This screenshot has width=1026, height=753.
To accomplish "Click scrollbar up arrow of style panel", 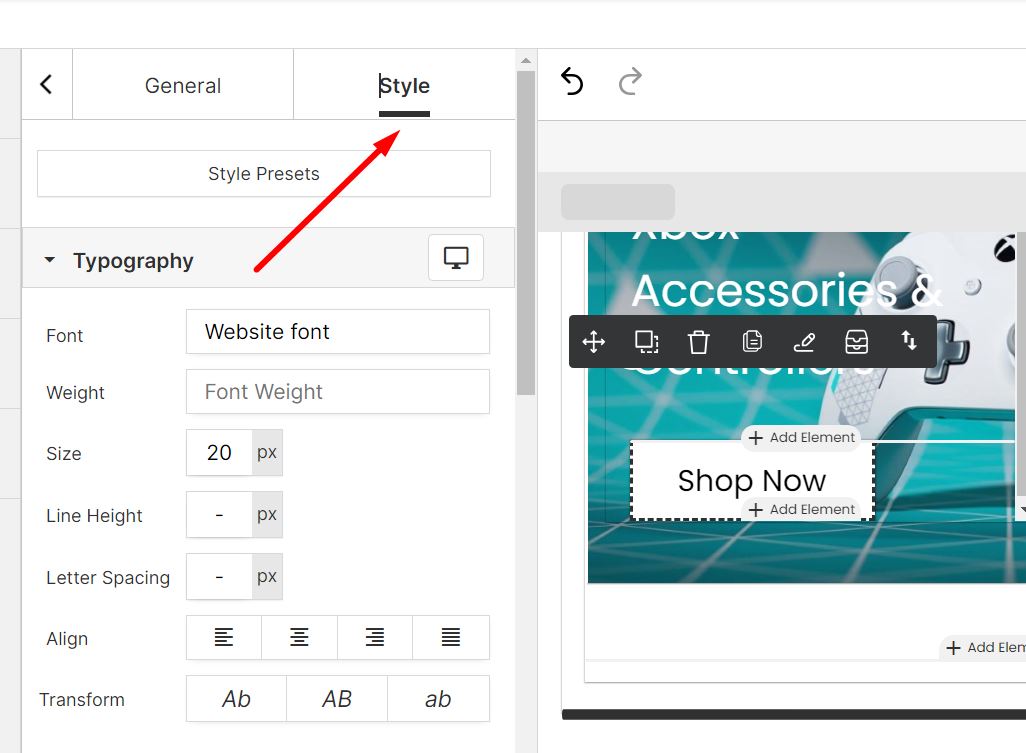I will (525, 61).
